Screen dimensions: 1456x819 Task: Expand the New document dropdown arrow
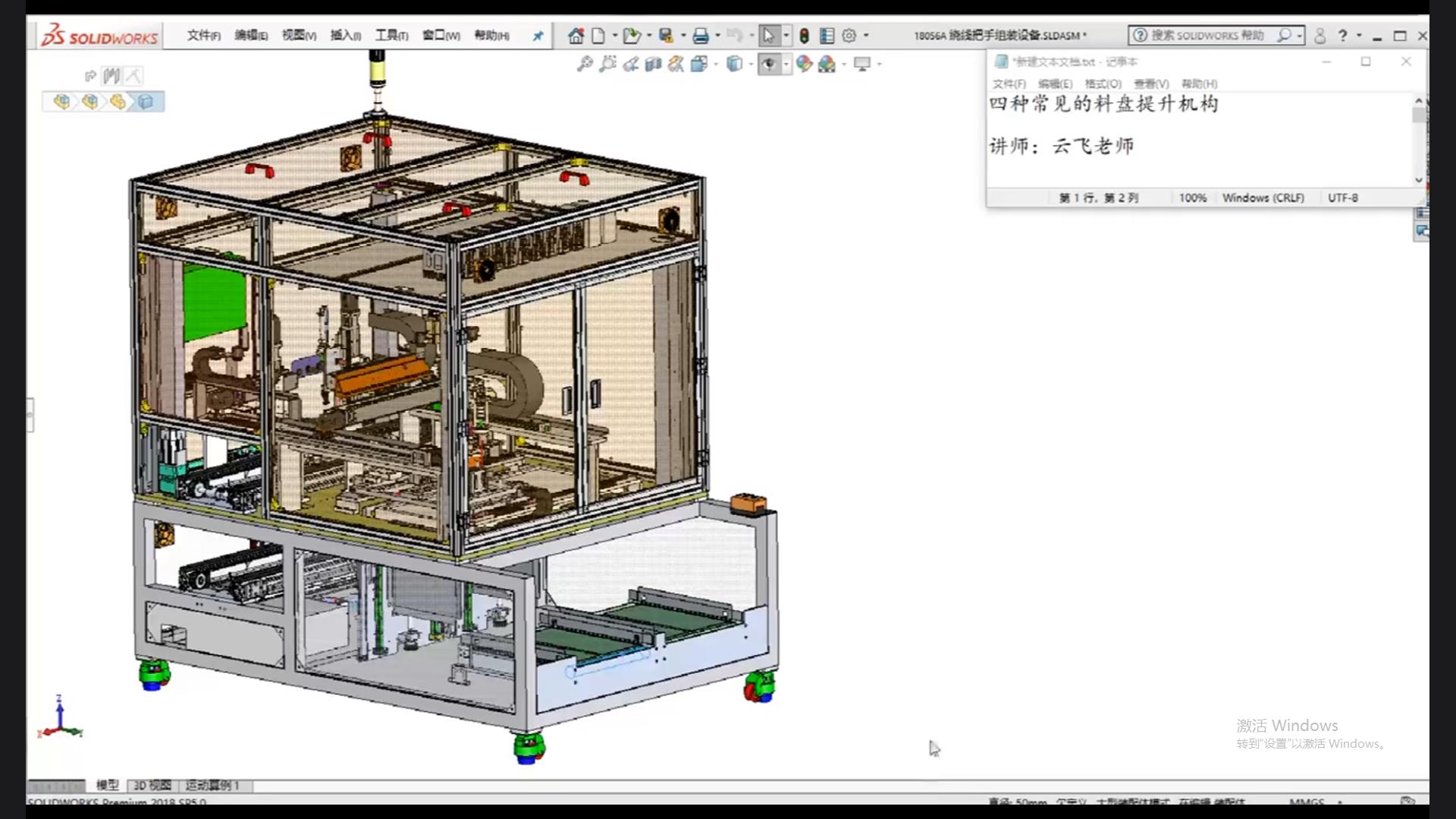[614, 36]
